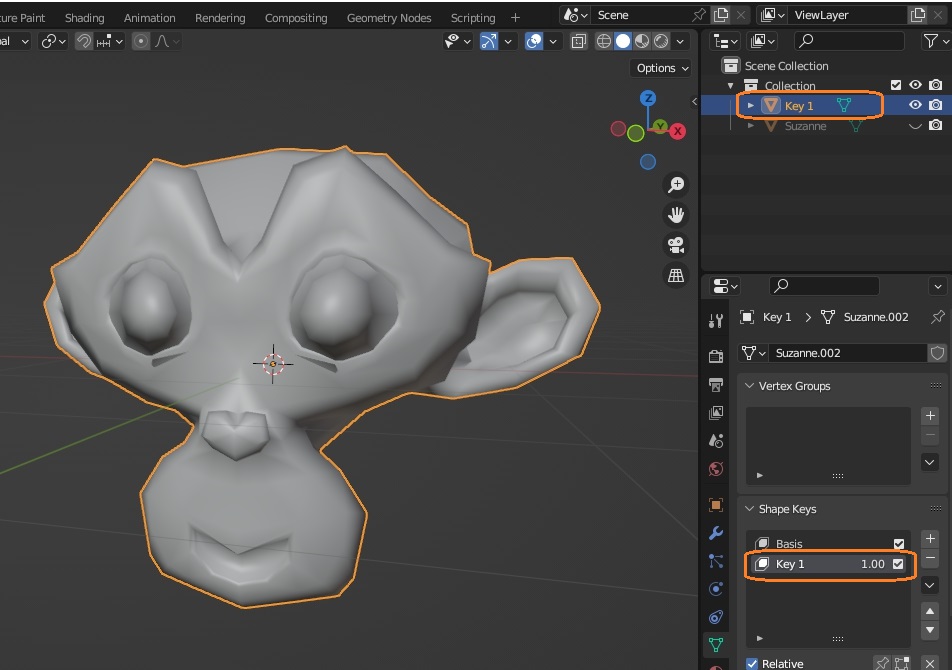
Task: Enable snapping with the magnet icon
Action: (x=85, y=41)
